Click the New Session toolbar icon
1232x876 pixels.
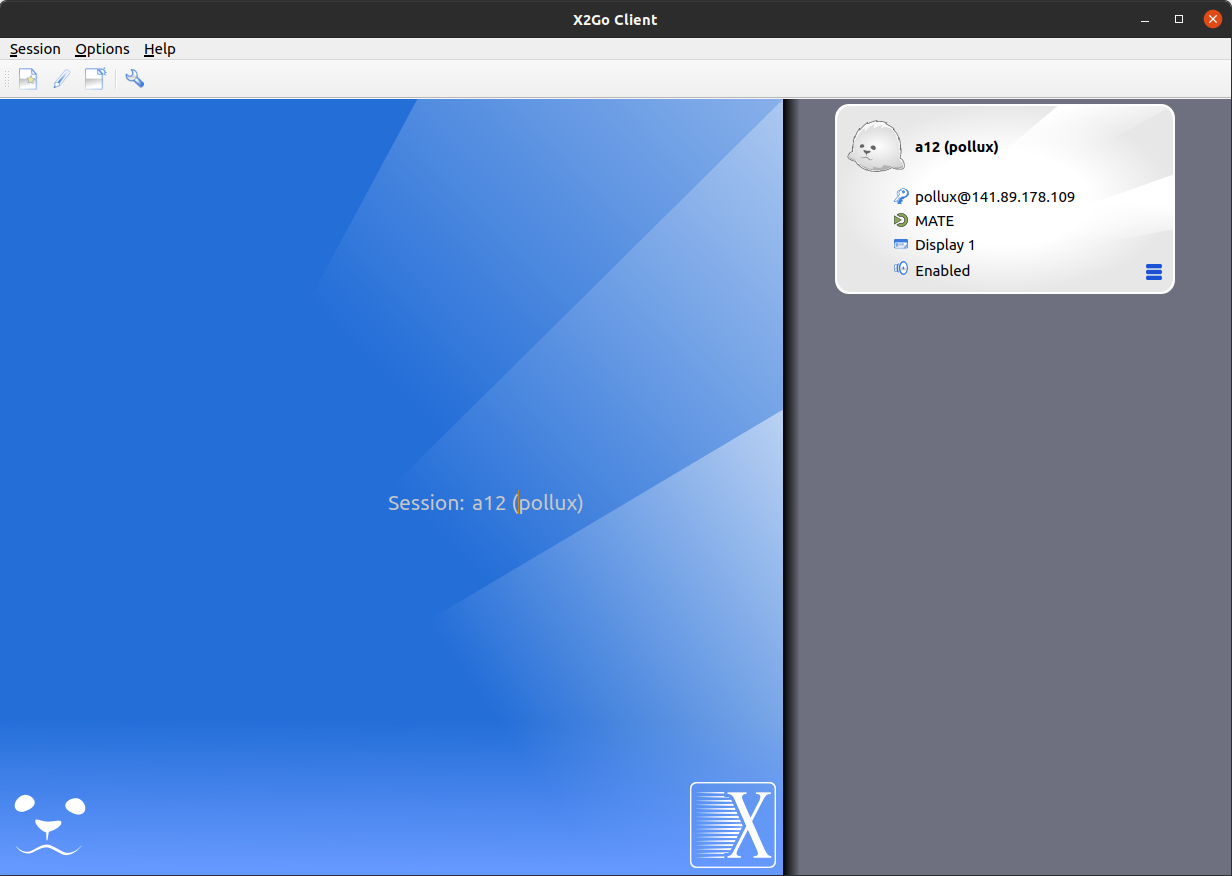click(x=28, y=79)
